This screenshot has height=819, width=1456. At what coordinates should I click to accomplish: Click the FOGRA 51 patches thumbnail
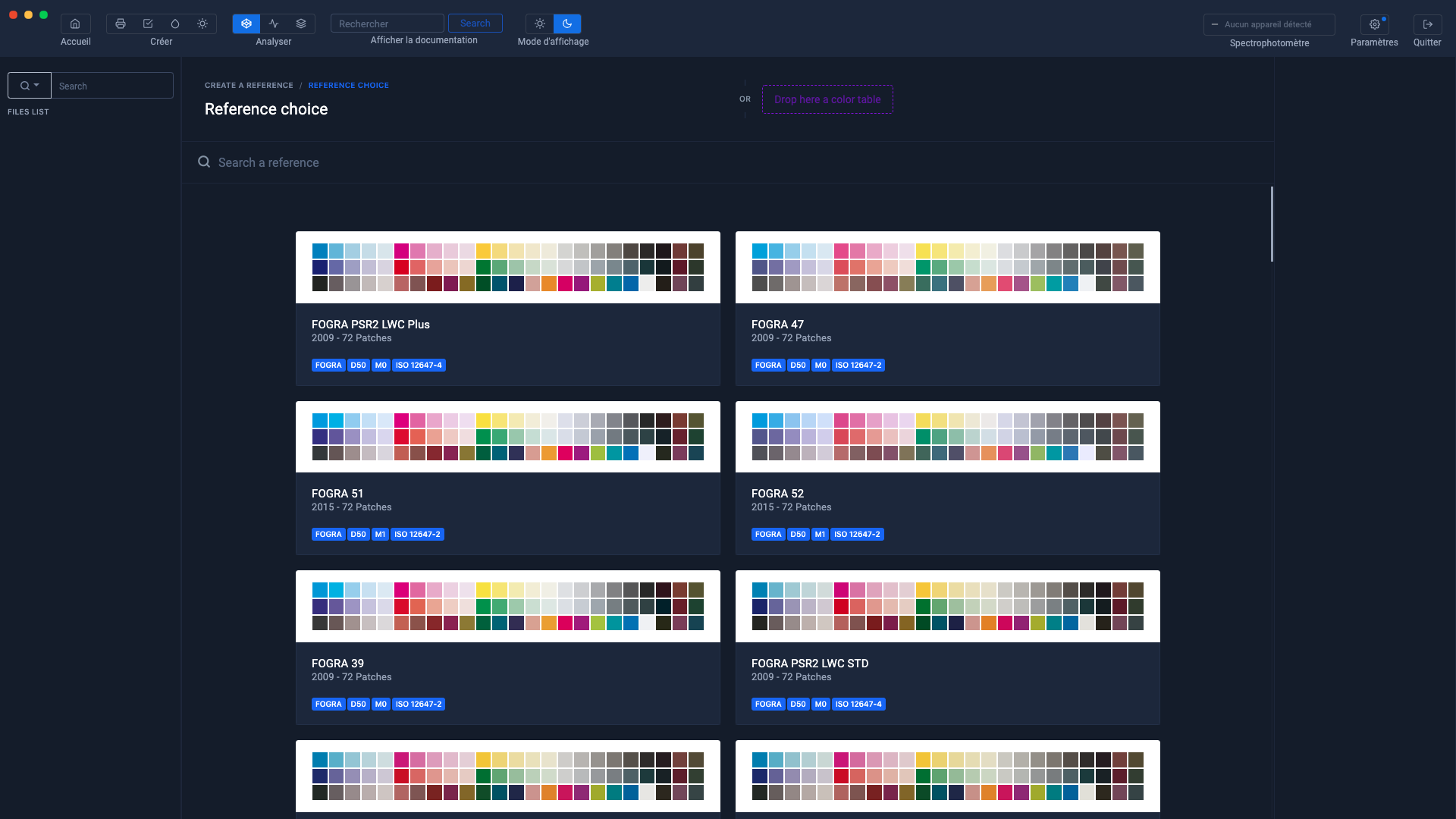tap(508, 437)
